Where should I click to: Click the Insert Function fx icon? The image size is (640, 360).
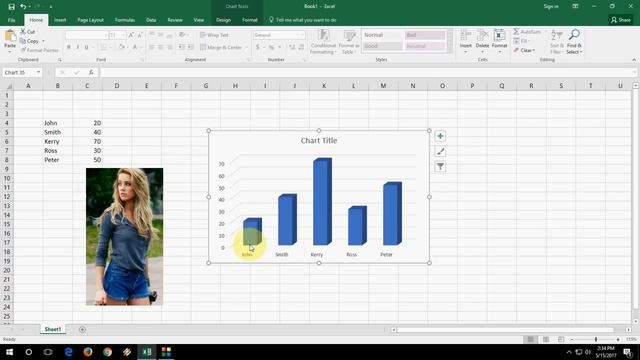[91, 73]
